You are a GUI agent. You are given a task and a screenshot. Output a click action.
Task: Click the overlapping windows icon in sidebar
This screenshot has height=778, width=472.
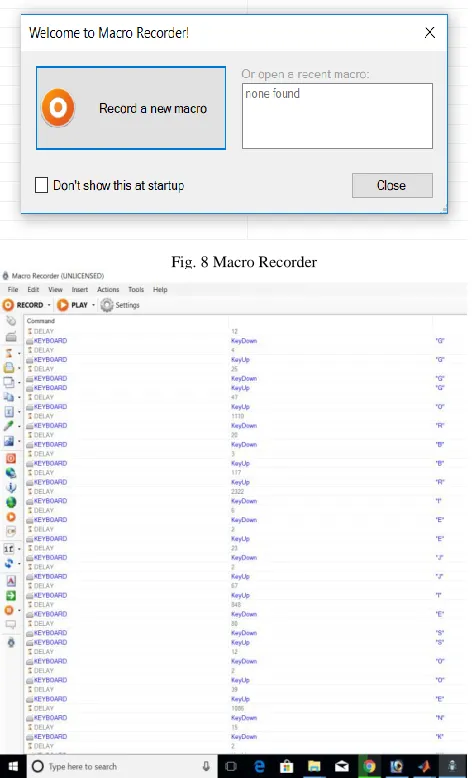9,397
